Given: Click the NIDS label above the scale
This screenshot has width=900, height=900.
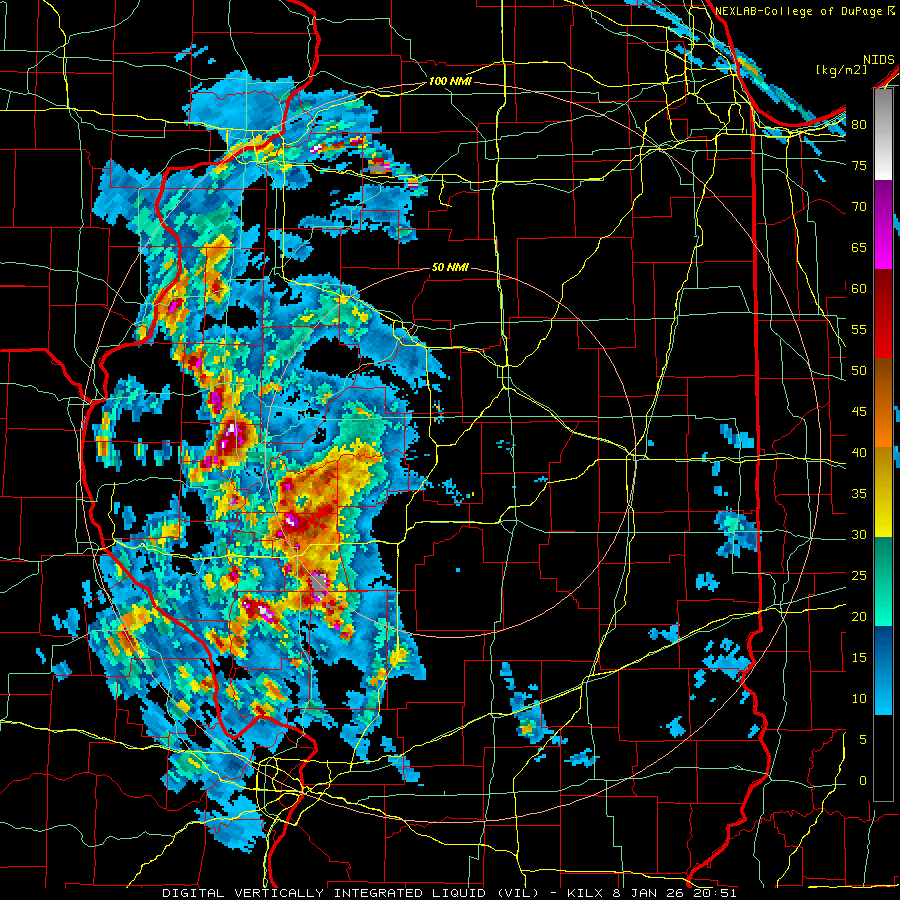Looking at the screenshot, I should [878, 60].
